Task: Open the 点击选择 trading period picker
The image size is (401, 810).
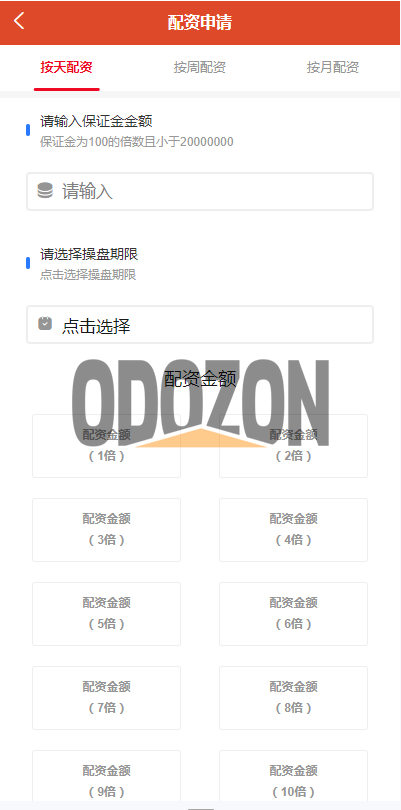Action: point(200,324)
